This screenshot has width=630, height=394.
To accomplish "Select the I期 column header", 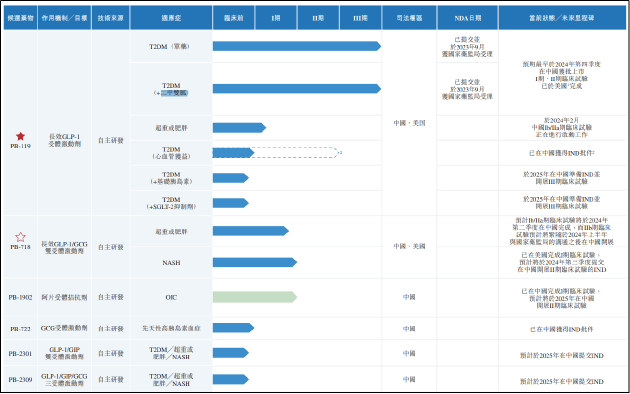I will pyautogui.click(x=276, y=18).
